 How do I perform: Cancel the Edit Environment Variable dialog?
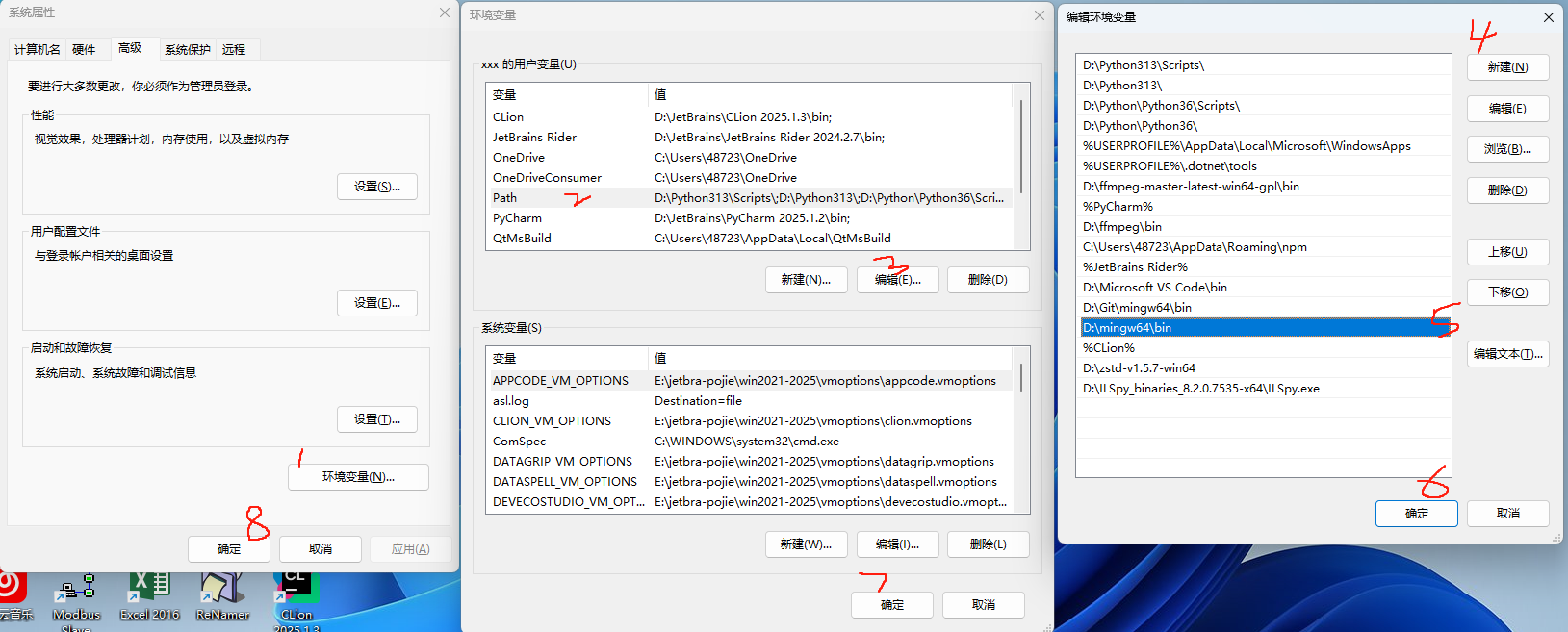tap(1508, 514)
